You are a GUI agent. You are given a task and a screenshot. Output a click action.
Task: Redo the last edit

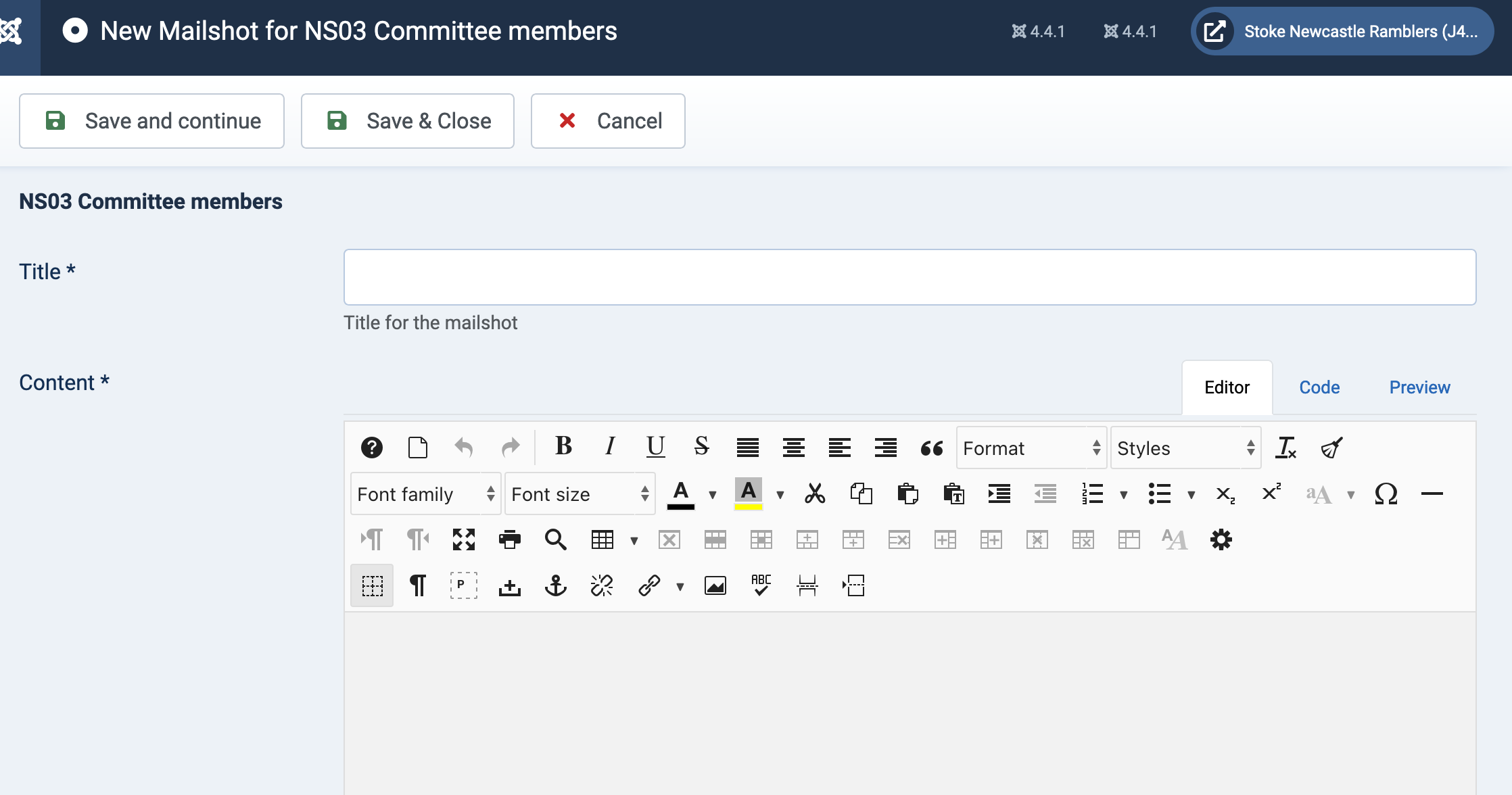pyautogui.click(x=510, y=448)
